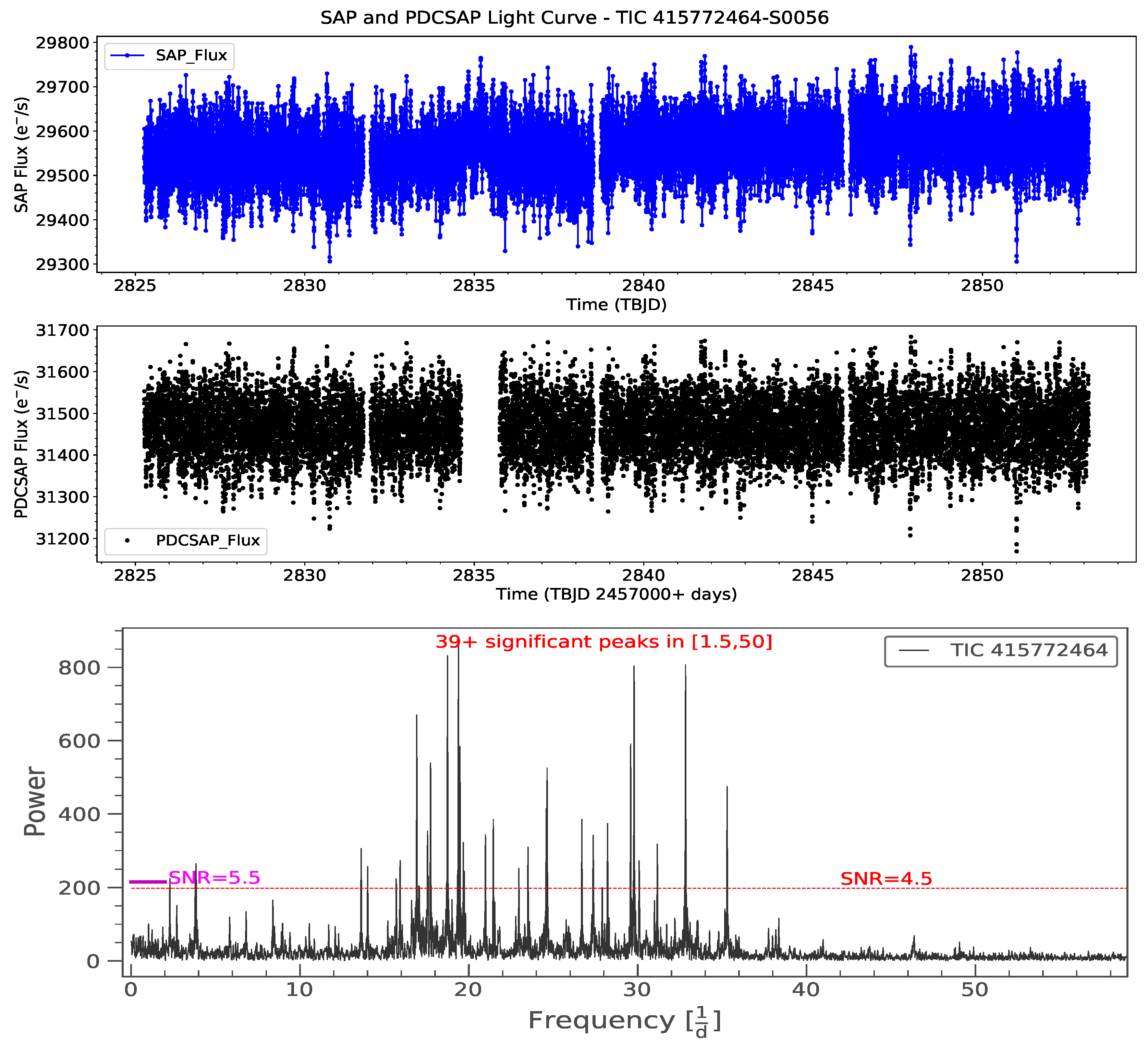The image size is (1148, 1045).
Task: Click the plot title 'SAP and PDCSAP Light Curve - TIC 415772464-S0056'
Action: [x=574, y=18]
